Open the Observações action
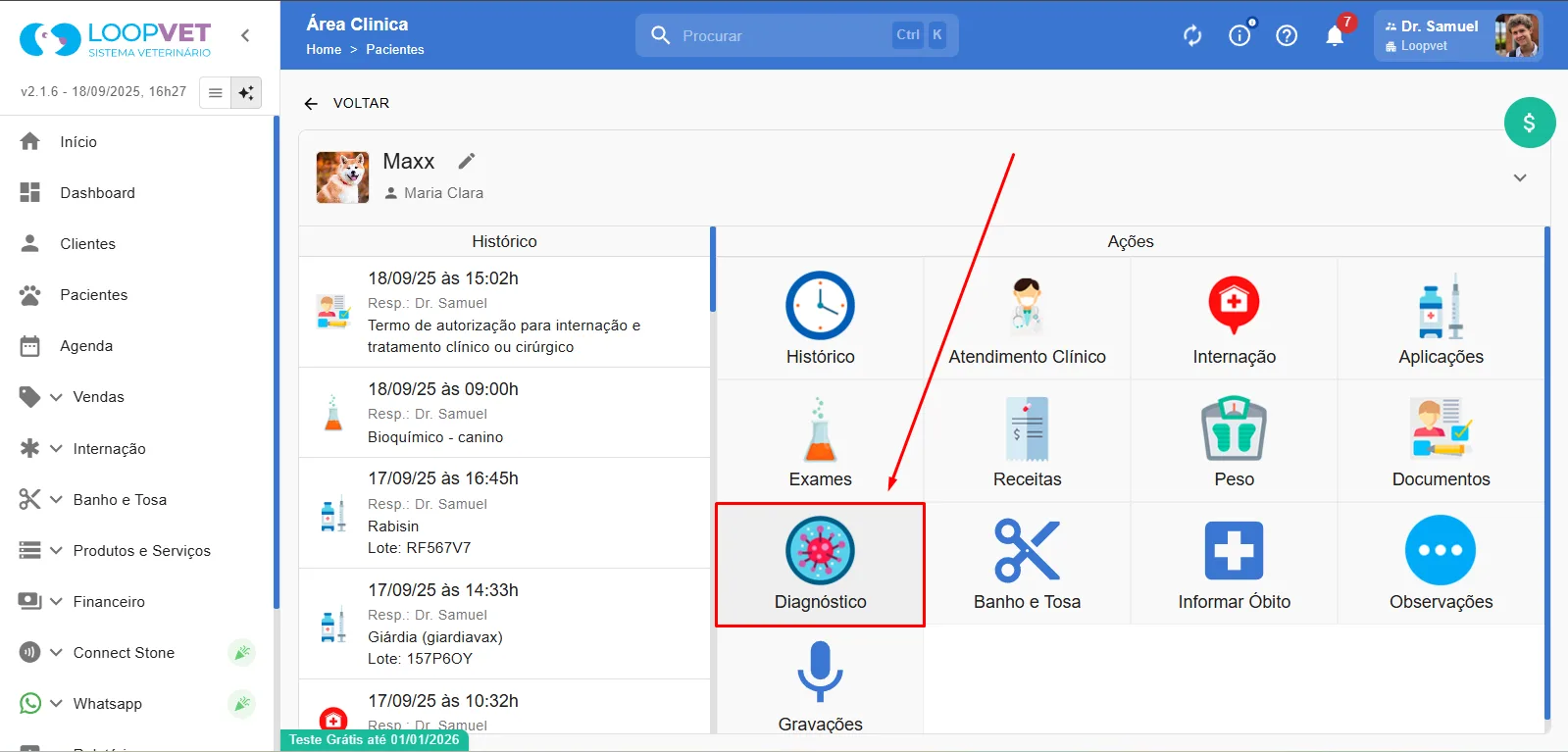Screen dimensions: 1568x752 point(1441,564)
